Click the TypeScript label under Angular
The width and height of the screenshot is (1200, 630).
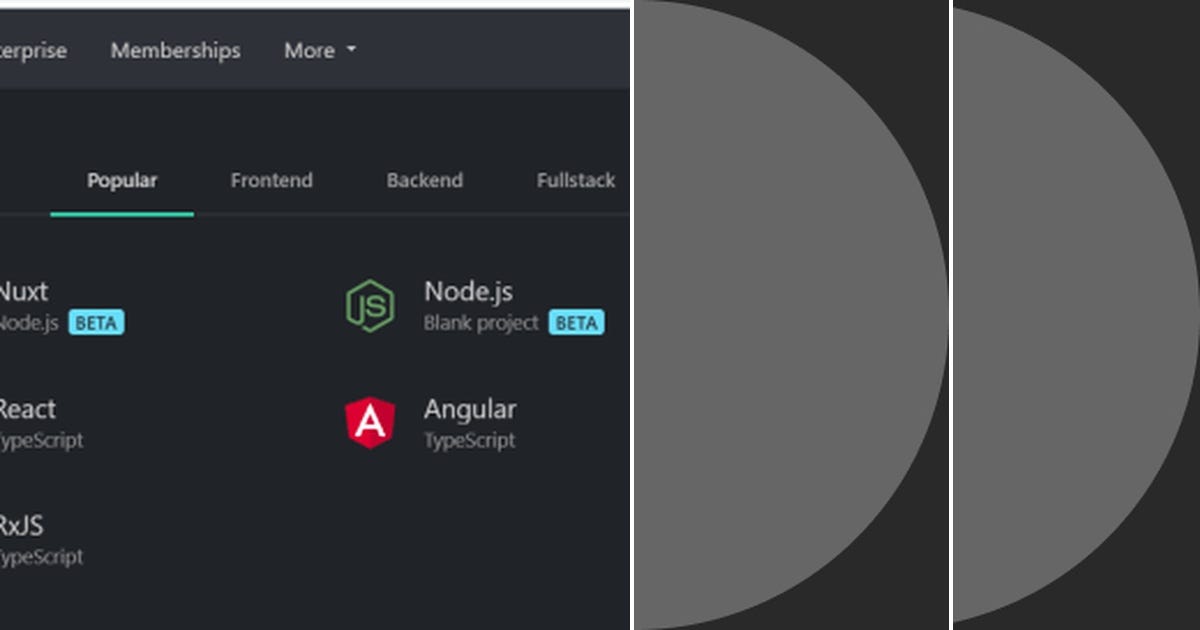click(x=470, y=440)
